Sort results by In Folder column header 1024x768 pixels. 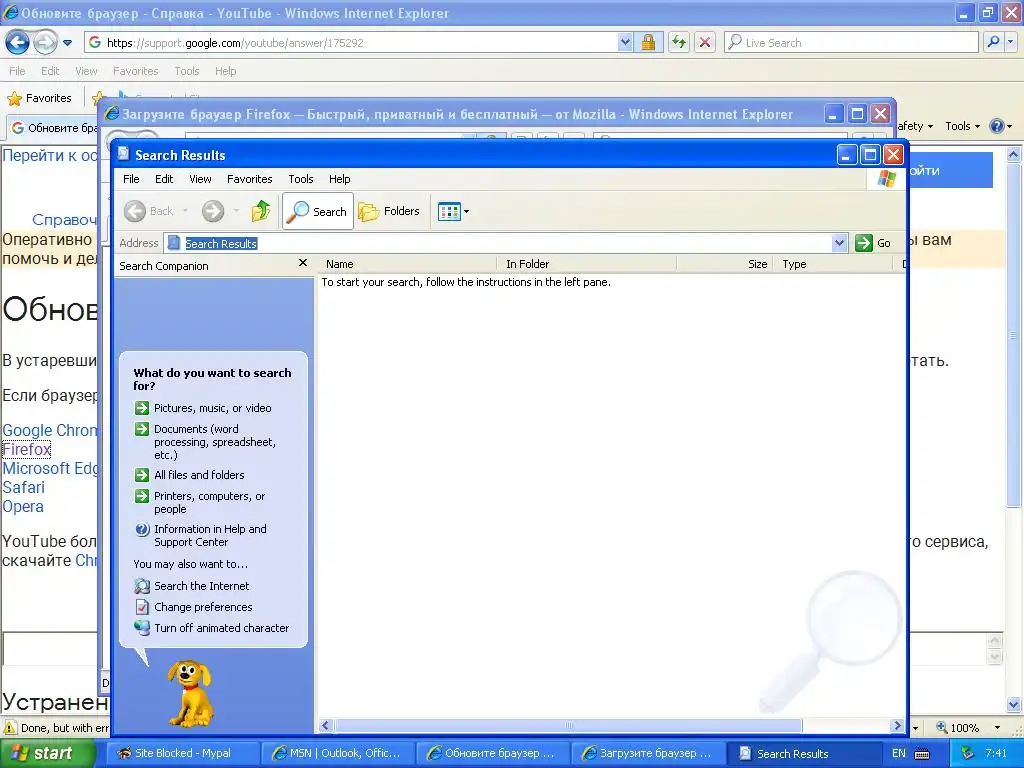pos(586,264)
